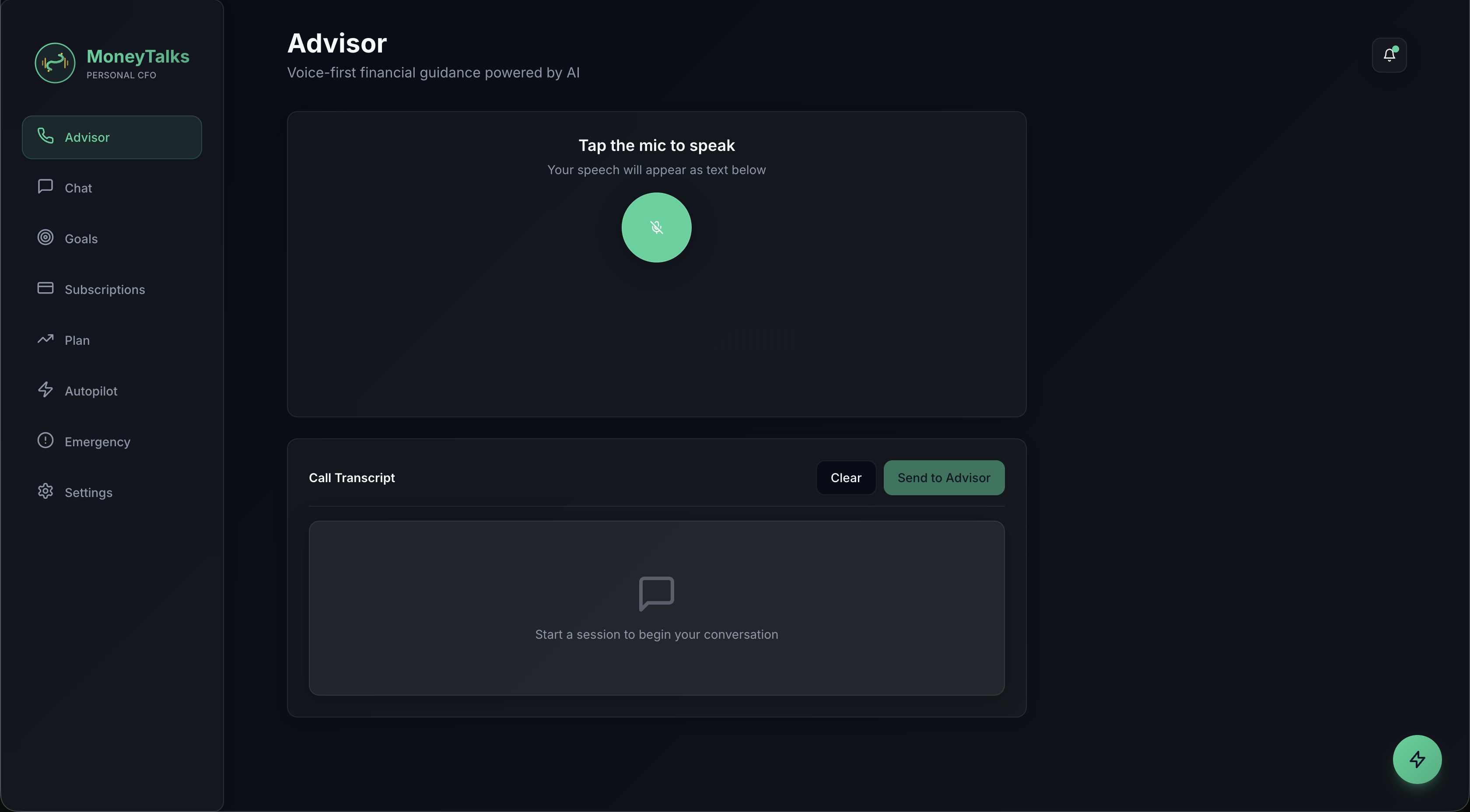
Task: Click the MoneyTalks logo icon
Action: pos(55,63)
